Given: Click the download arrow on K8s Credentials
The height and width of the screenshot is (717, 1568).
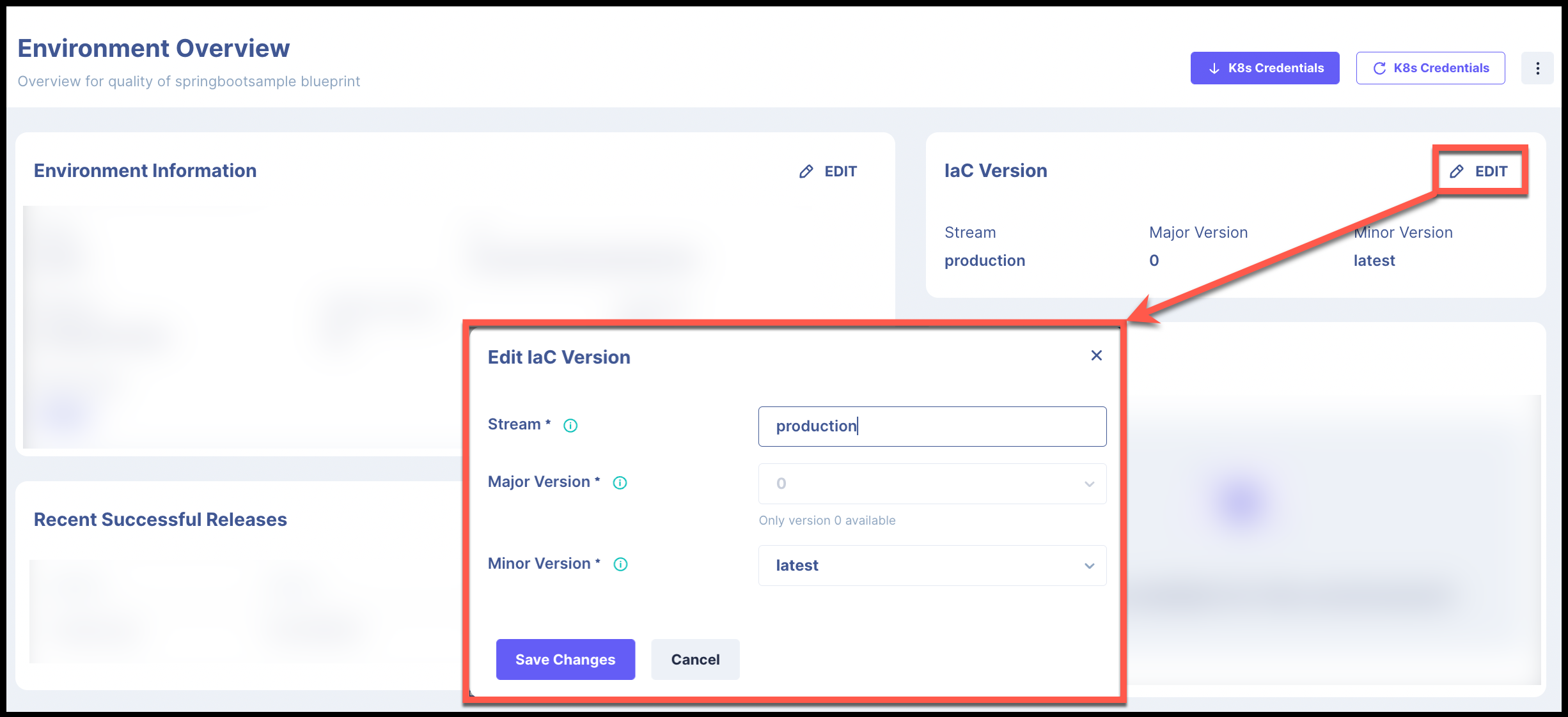Looking at the screenshot, I should click(1214, 68).
